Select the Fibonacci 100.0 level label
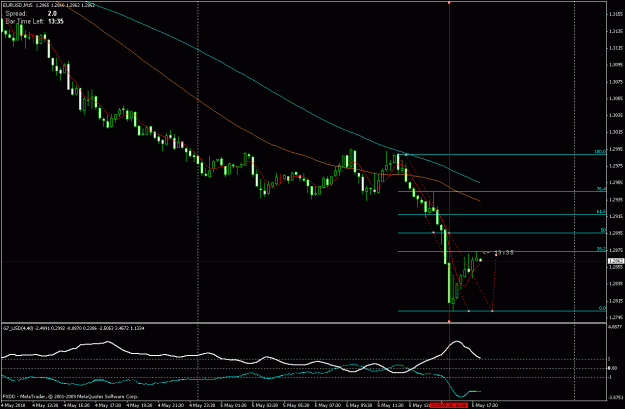625x409 pixels. (x=600, y=152)
